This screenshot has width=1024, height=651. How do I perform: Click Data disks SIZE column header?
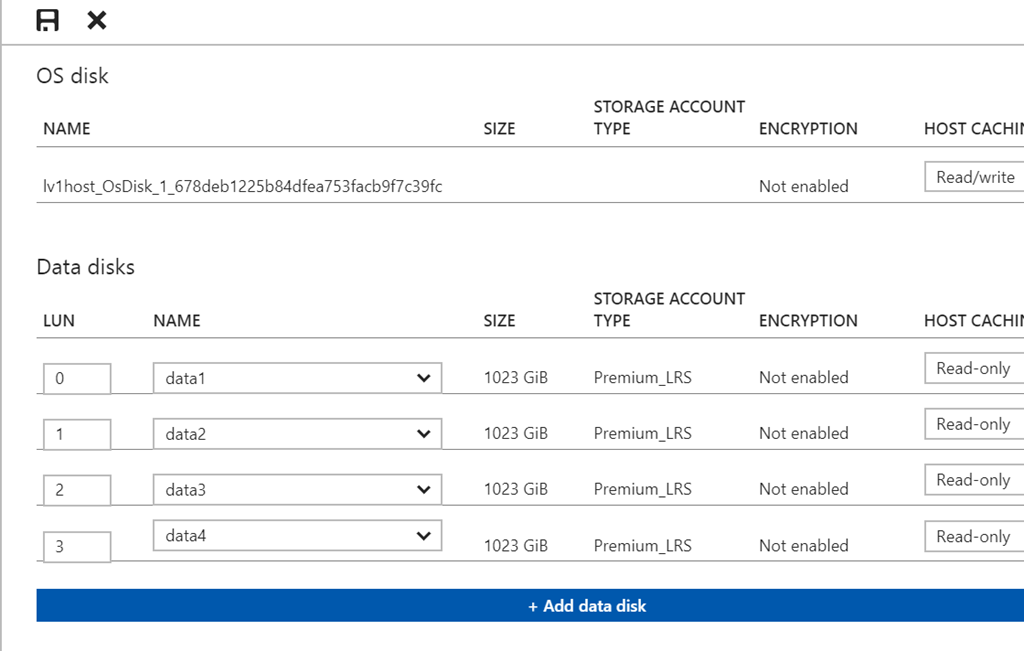[499, 321]
